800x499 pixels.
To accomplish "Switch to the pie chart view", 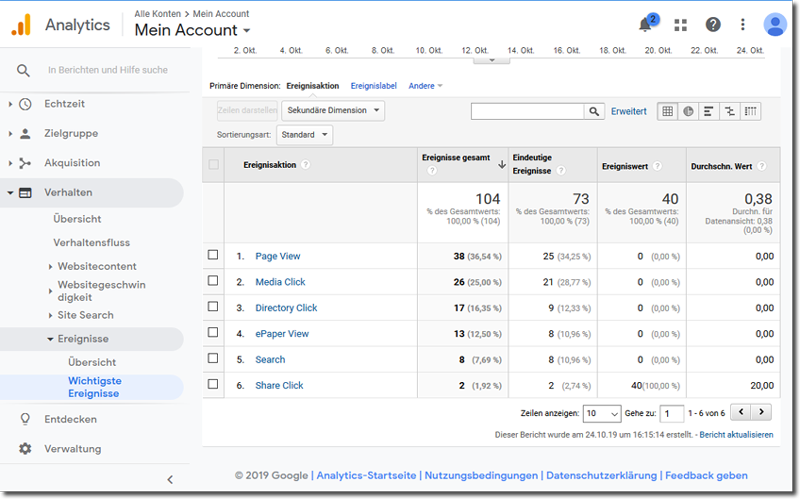I will click(688, 111).
